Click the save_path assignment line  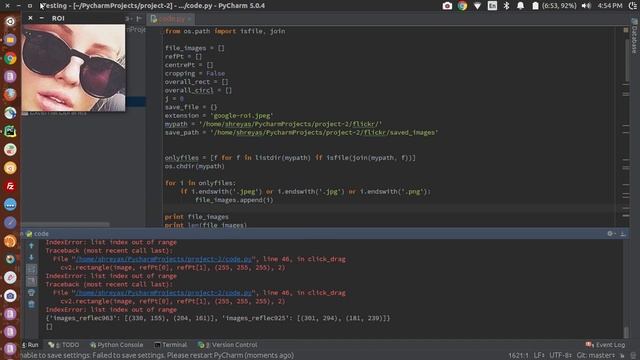301,132
